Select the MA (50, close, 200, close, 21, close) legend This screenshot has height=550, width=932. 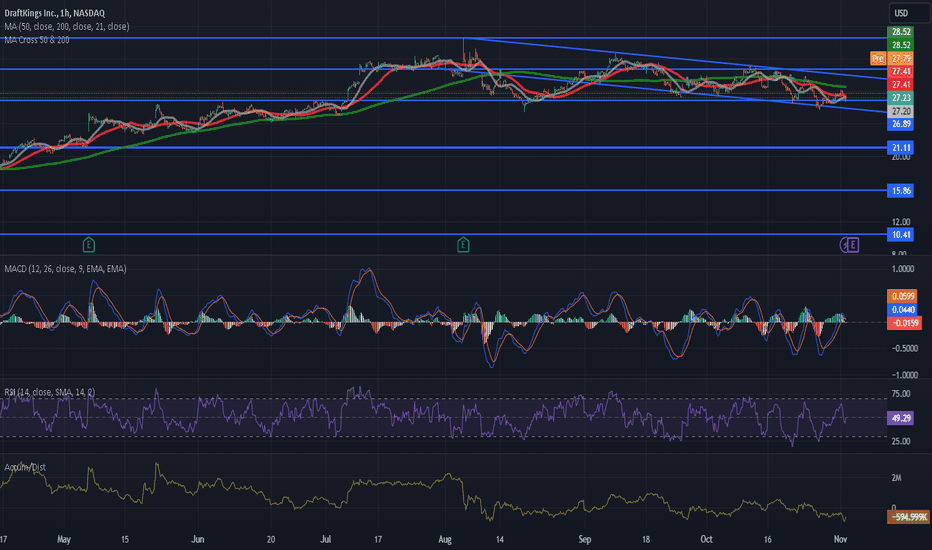tap(67, 27)
